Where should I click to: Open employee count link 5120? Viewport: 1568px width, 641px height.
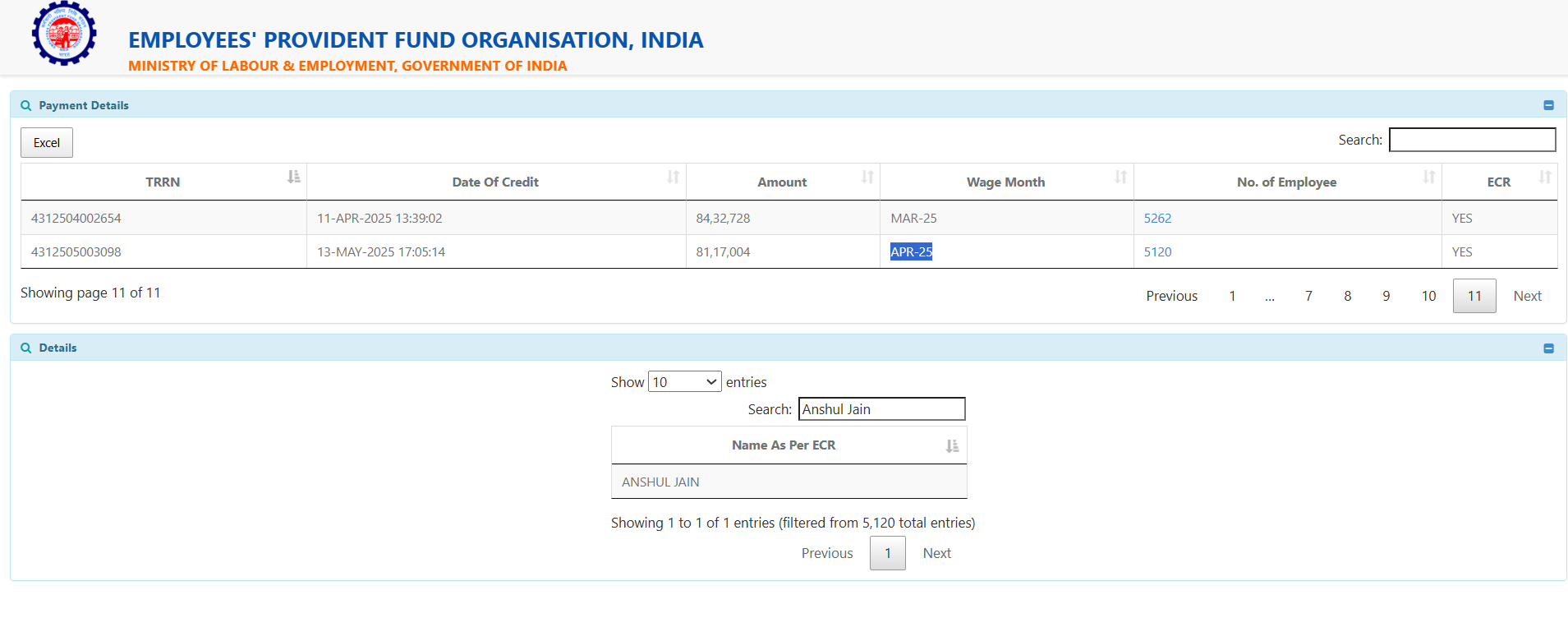(x=1157, y=252)
